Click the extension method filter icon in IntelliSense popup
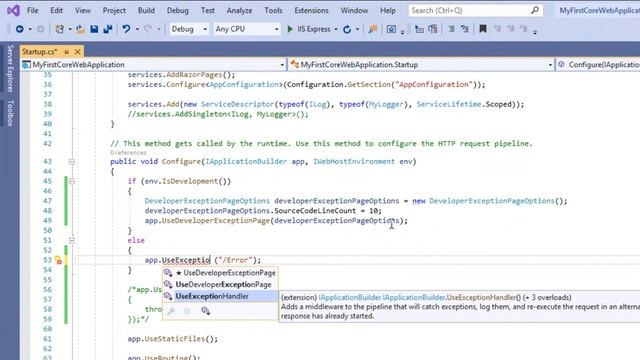 coord(205,311)
